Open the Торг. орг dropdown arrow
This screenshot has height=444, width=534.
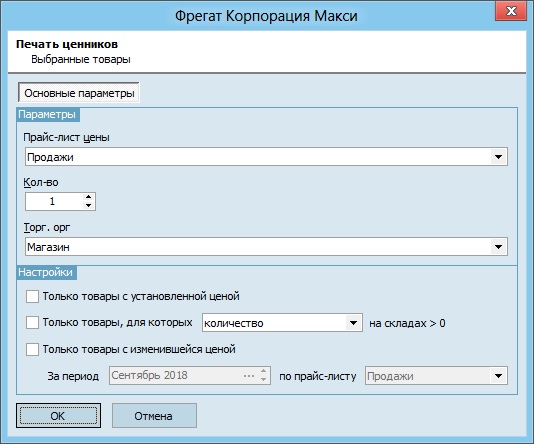[499, 247]
